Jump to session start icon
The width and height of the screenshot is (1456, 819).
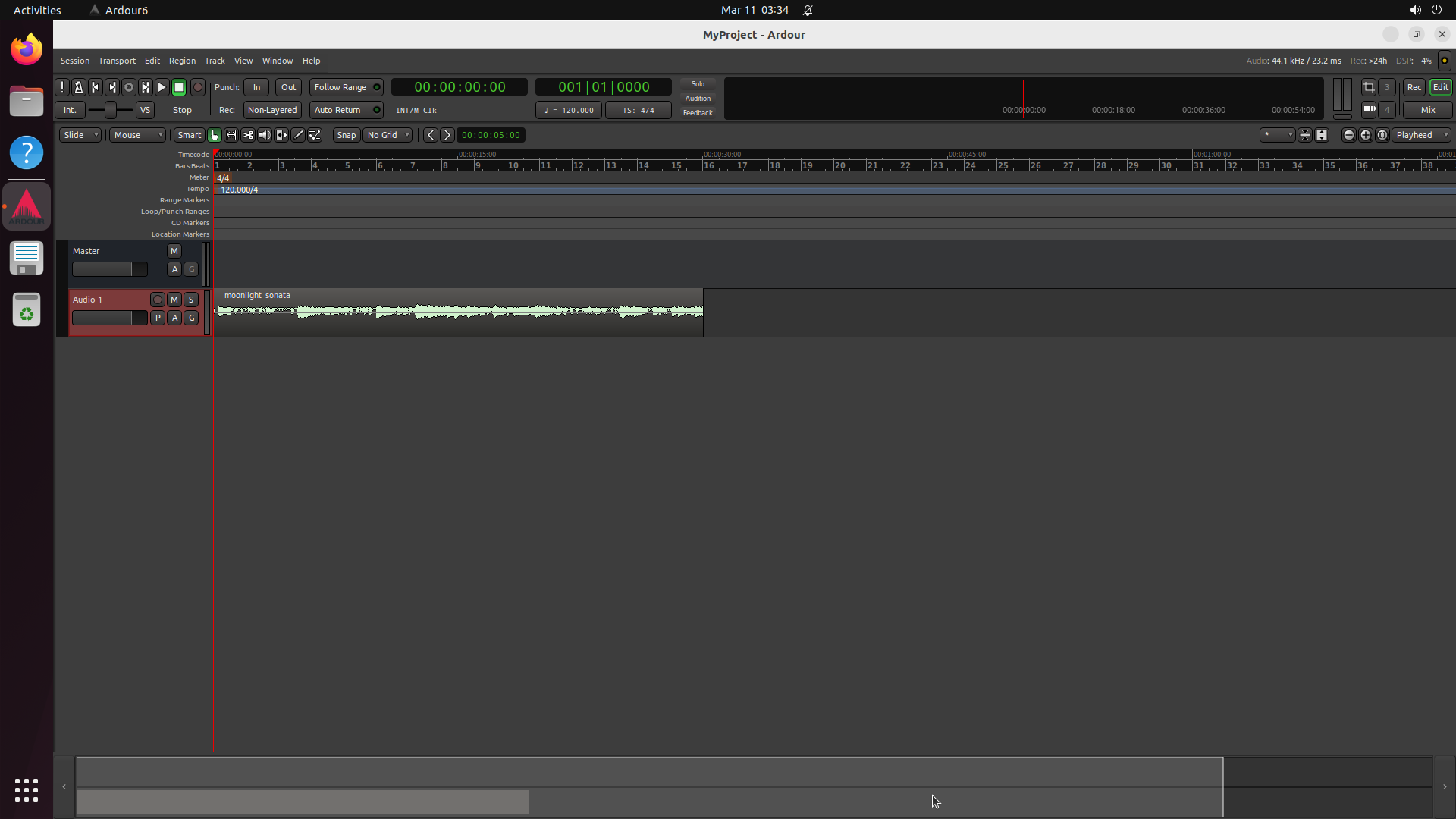(95, 87)
